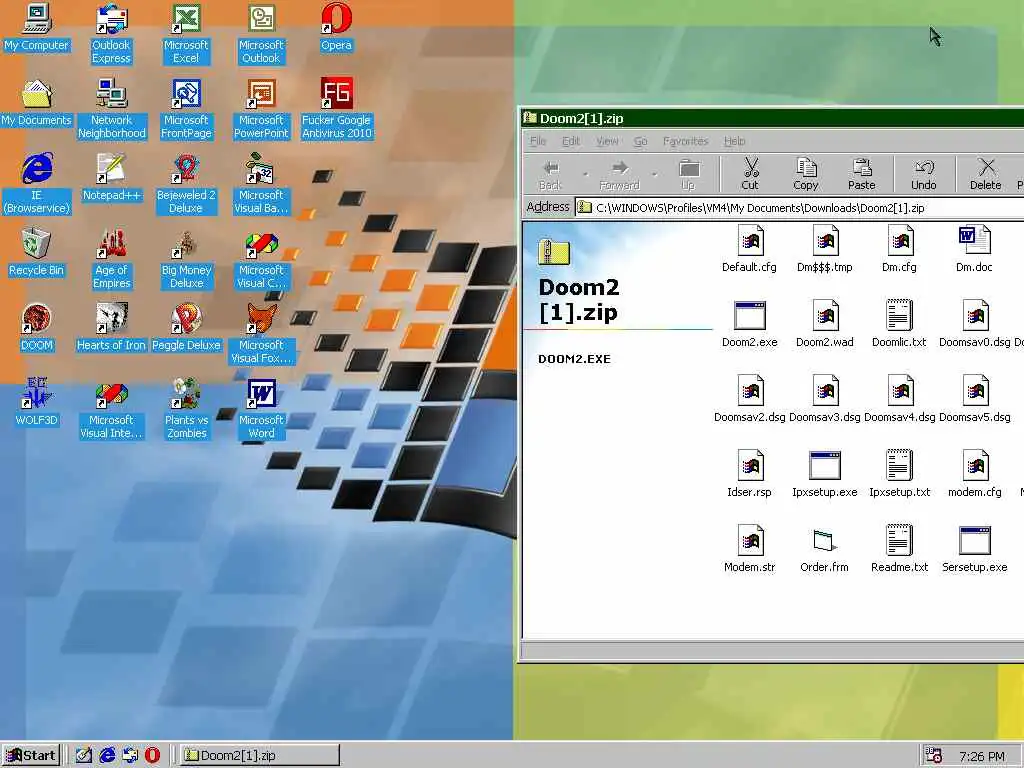
Task: Select the Ipxsetup.exe file
Action: pos(824,473)
